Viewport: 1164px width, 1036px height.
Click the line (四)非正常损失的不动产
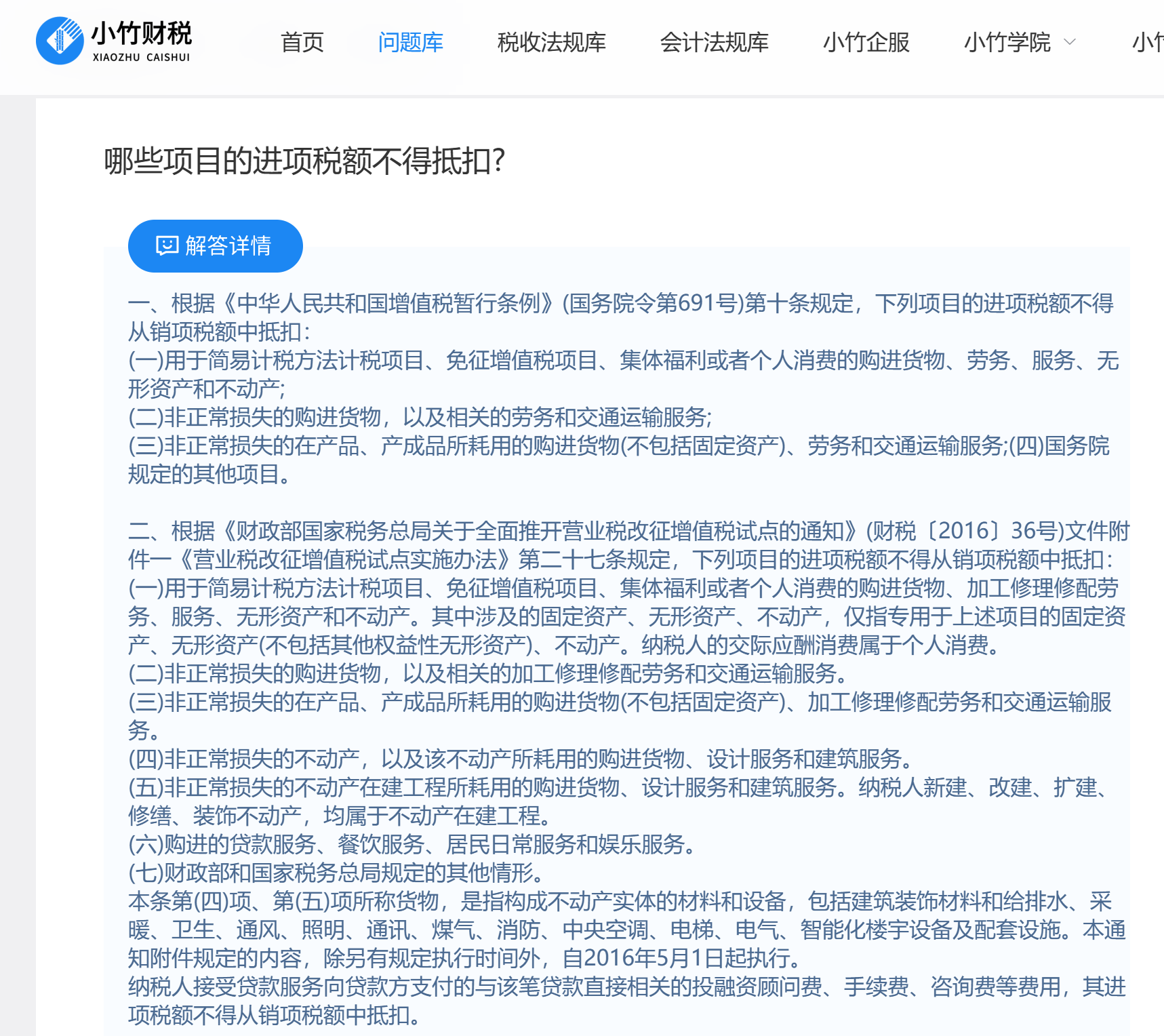tap(523, 759)
